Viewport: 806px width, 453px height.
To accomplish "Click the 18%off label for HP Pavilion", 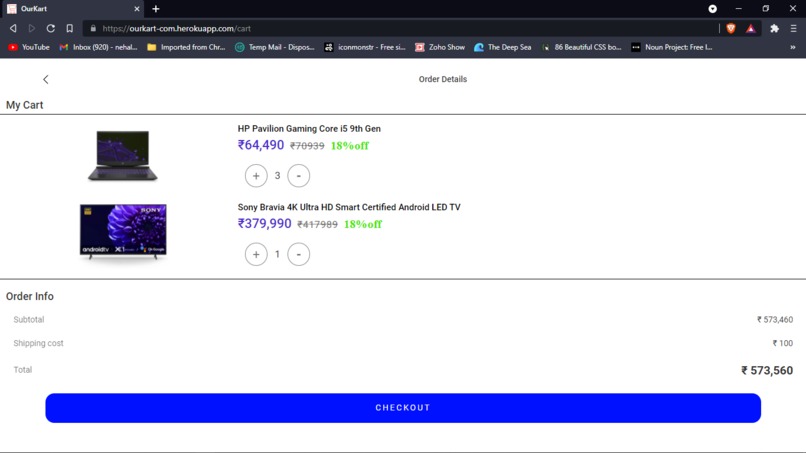I will click(x=350, y=146).
